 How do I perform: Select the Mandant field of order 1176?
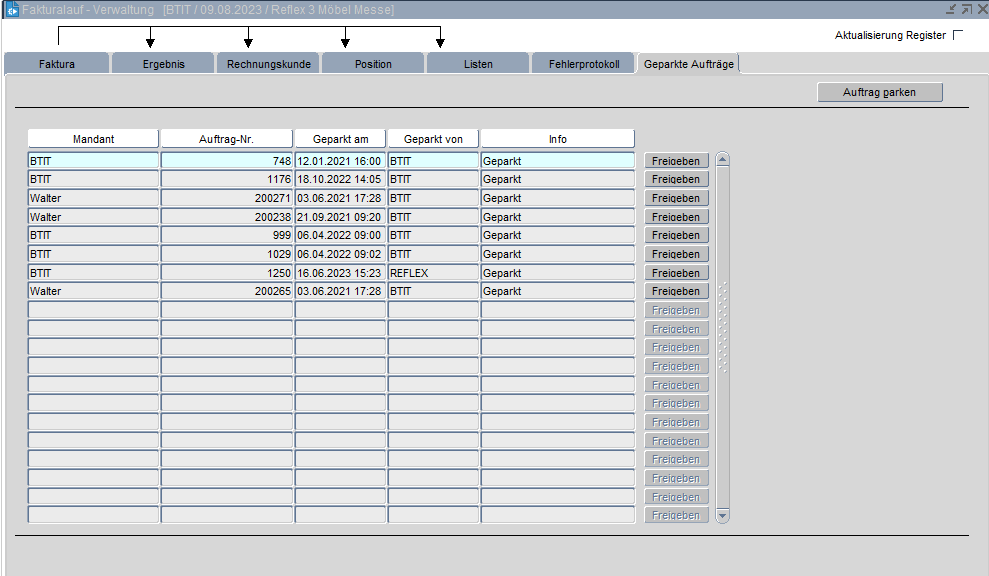(92, 180)
